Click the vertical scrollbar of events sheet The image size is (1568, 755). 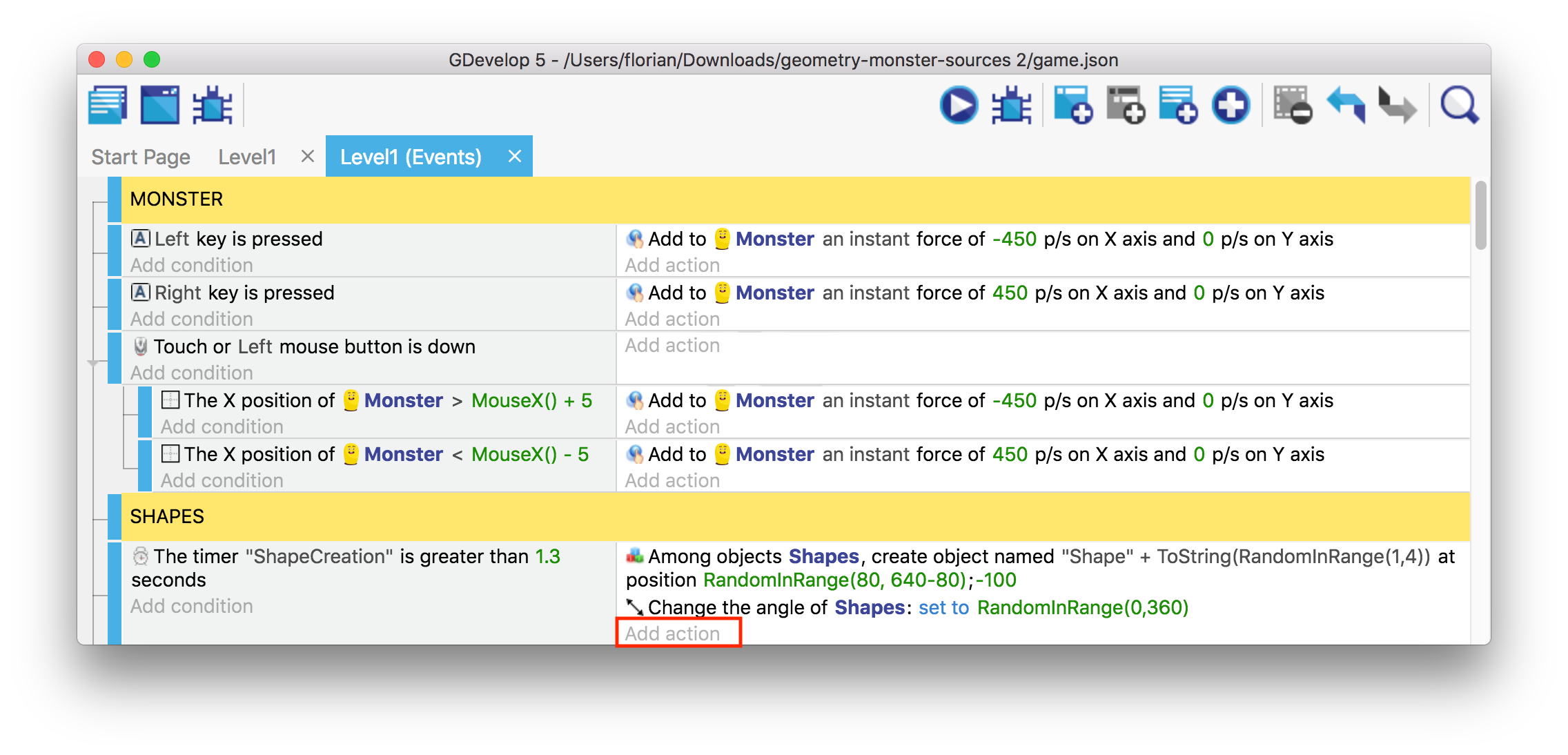click(x=1480, y=215)
